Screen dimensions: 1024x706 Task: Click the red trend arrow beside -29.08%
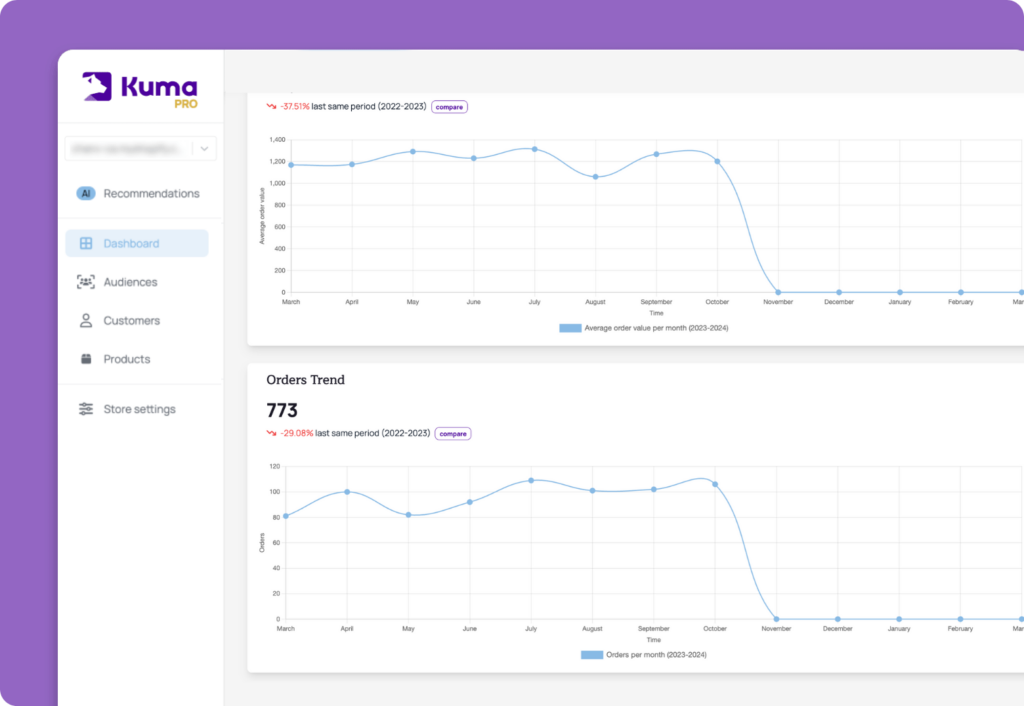(271, 434)
